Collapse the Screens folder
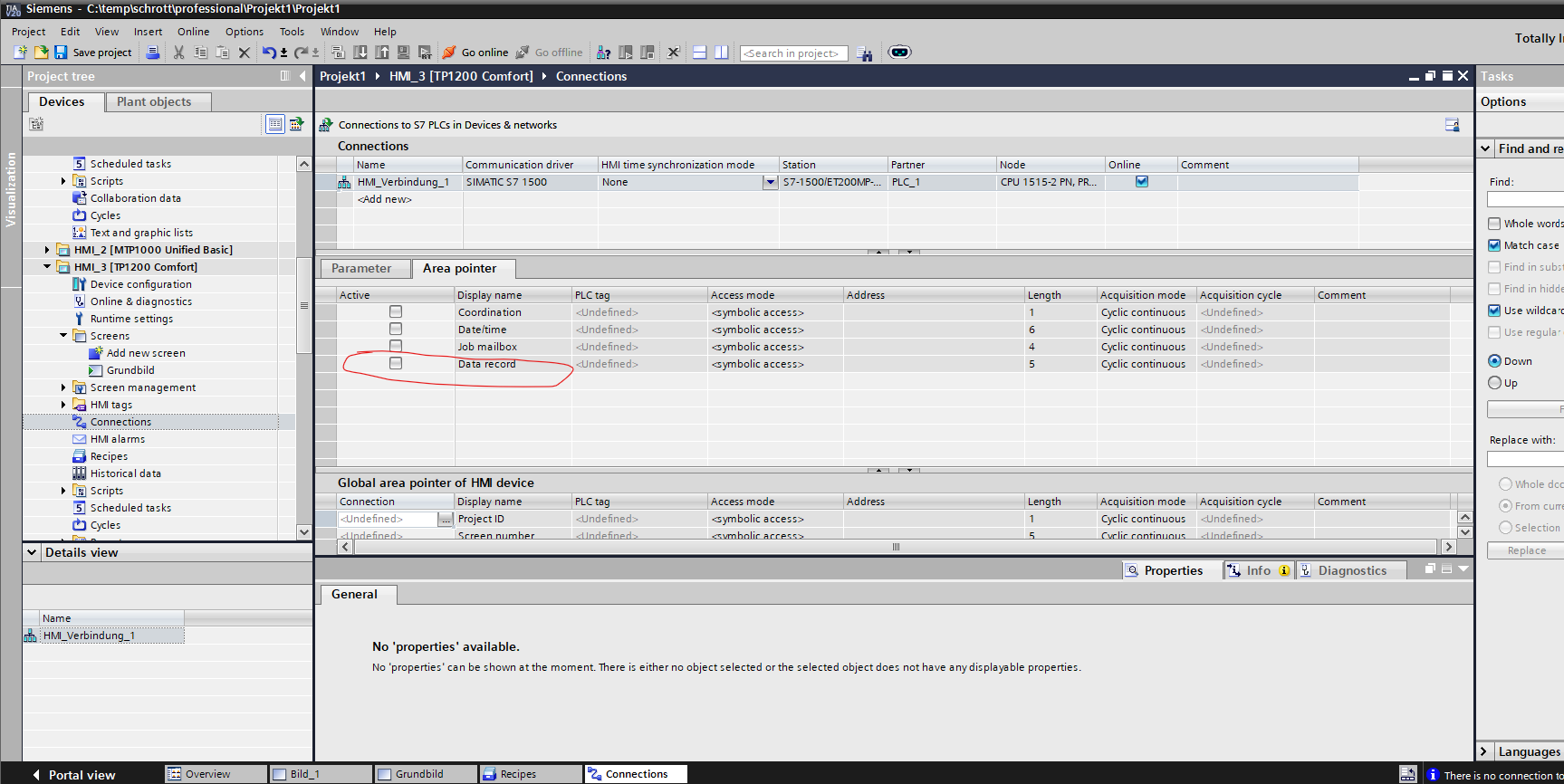The image size is (1564, 784). coord(63,336)
